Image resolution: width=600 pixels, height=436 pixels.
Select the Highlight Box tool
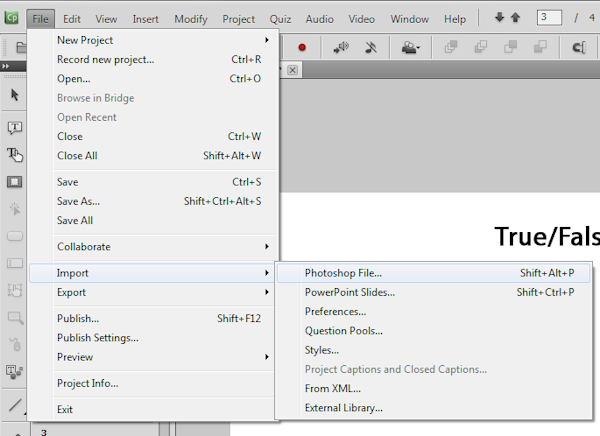[15, 182]
